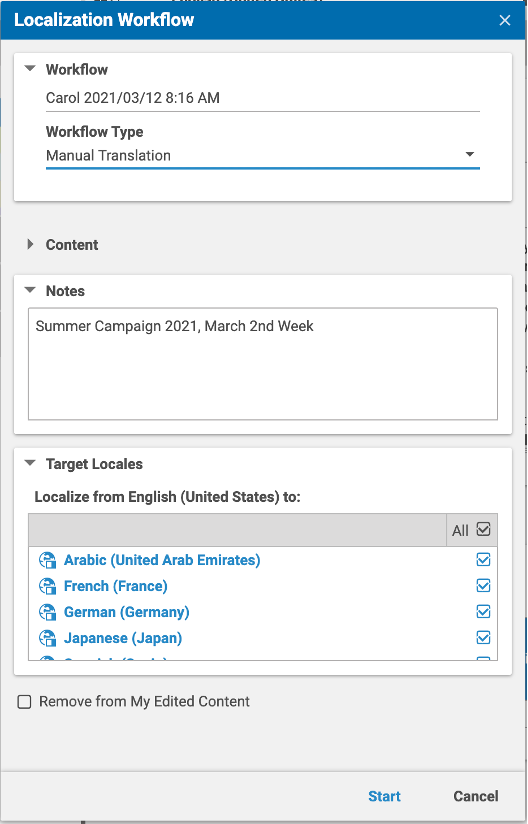Toggle the All locales checkbox
The height and width of the screenshot is (824, 528).
point(483,530)
